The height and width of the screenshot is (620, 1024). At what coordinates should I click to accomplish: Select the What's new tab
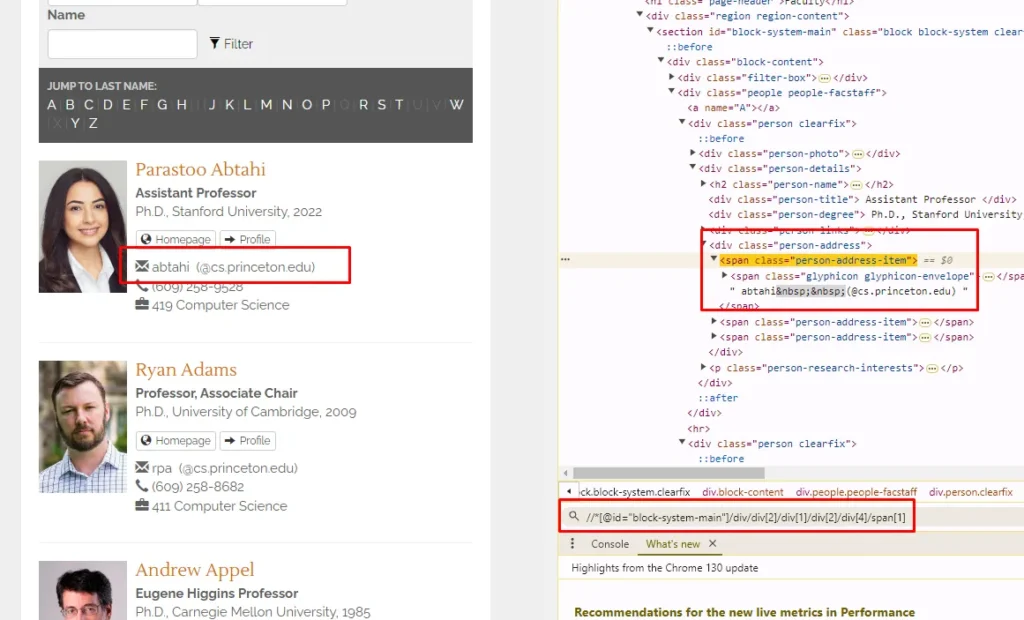coord(672,544)
